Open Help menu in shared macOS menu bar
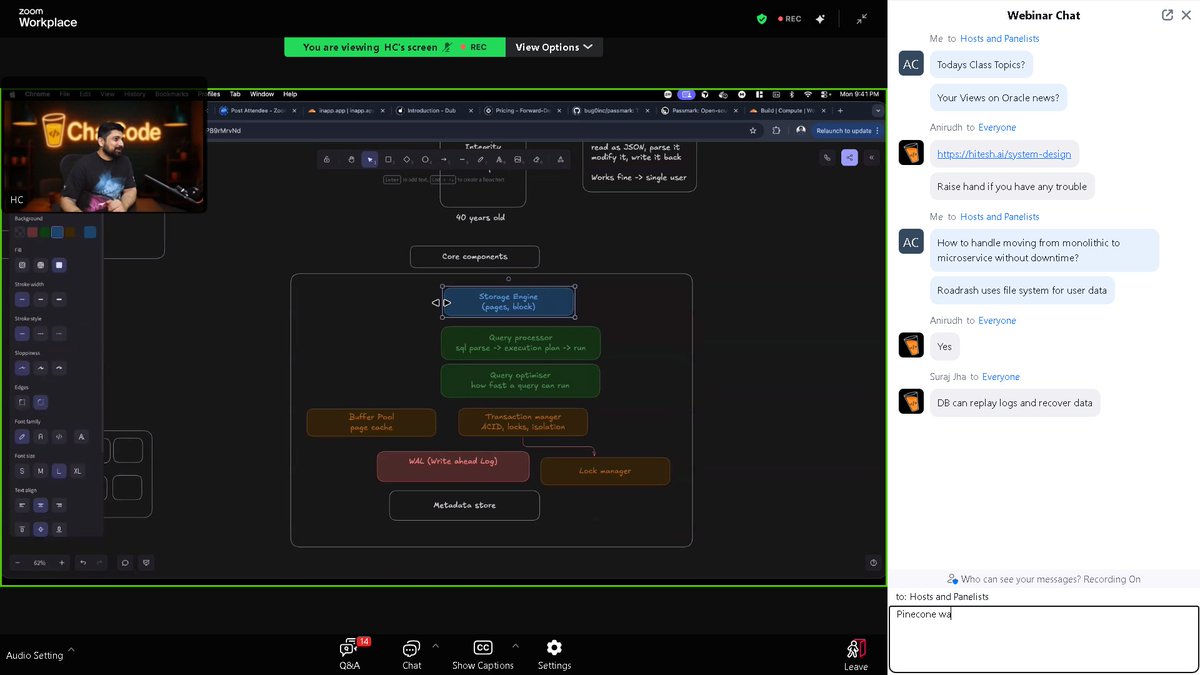 tap(290, 94)
